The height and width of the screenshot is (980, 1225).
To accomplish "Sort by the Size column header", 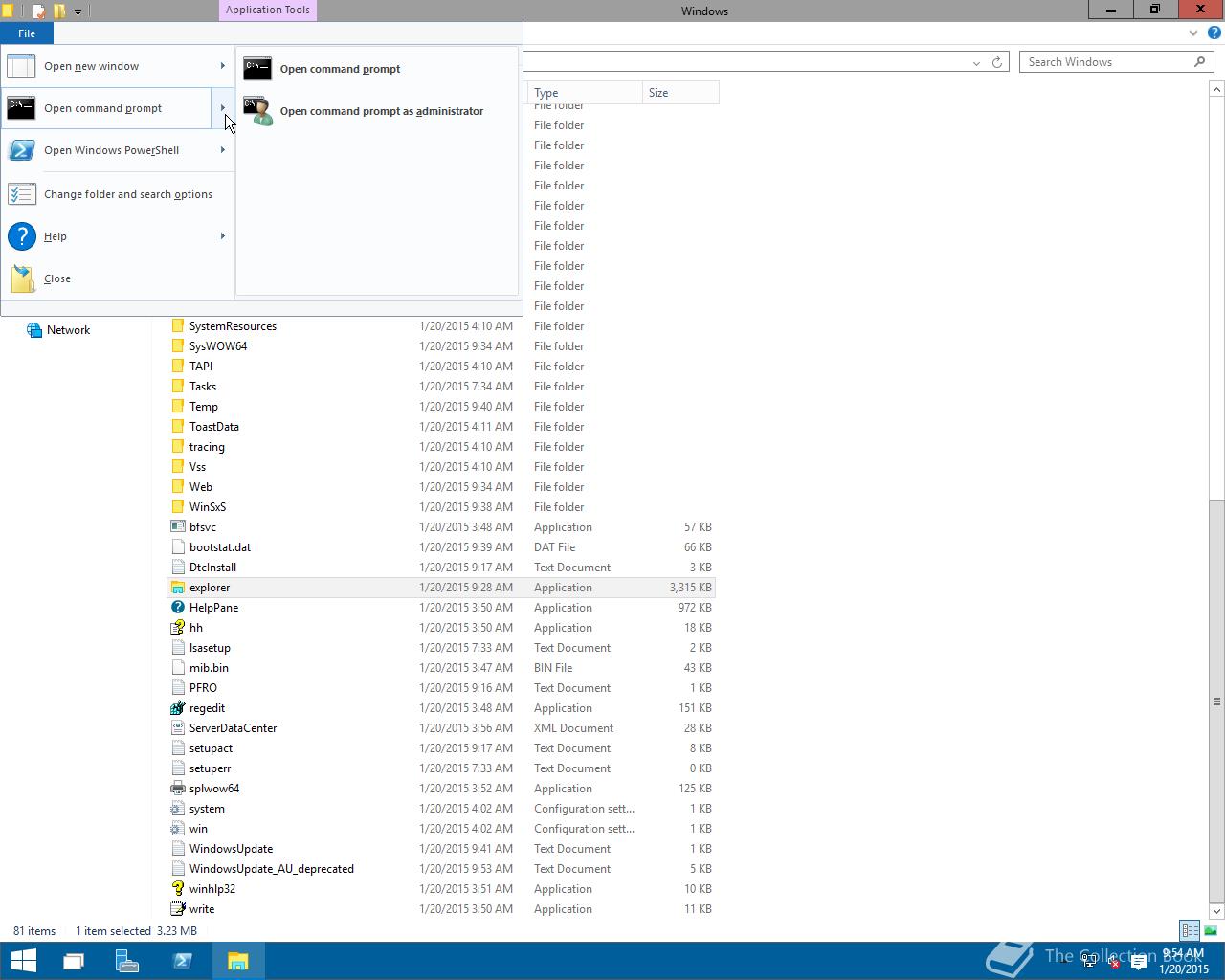I will [x=680, y=93].
